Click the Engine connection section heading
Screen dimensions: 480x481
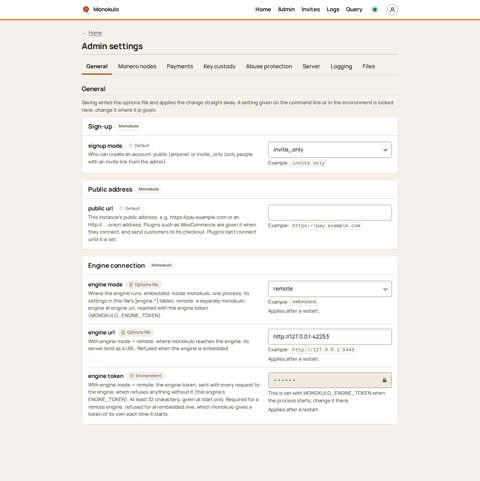click(x=116, y=266)
